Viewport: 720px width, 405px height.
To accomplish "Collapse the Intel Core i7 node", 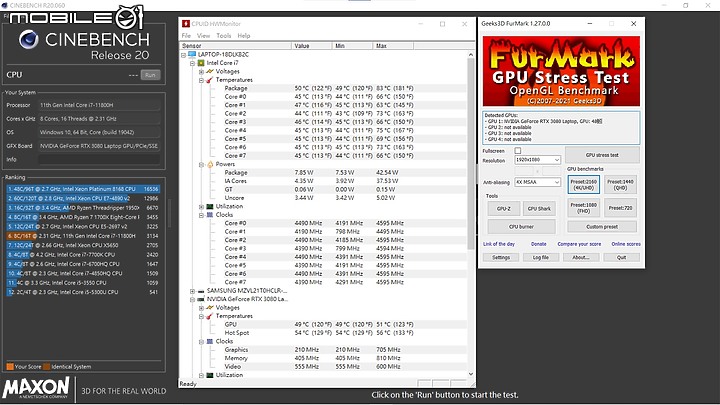I will pos(192,63).
